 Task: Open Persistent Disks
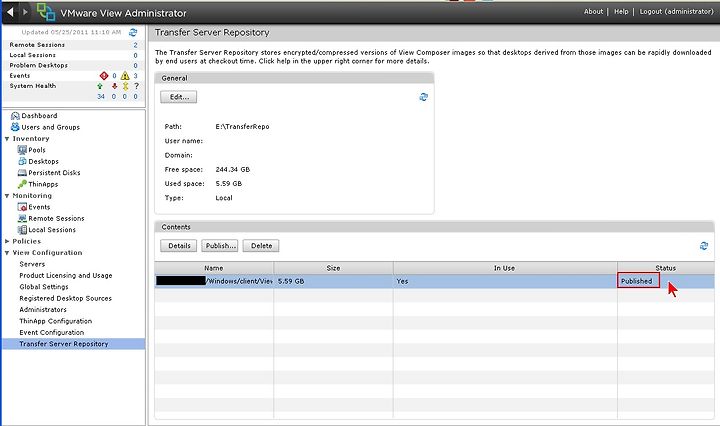pos(54,173)
